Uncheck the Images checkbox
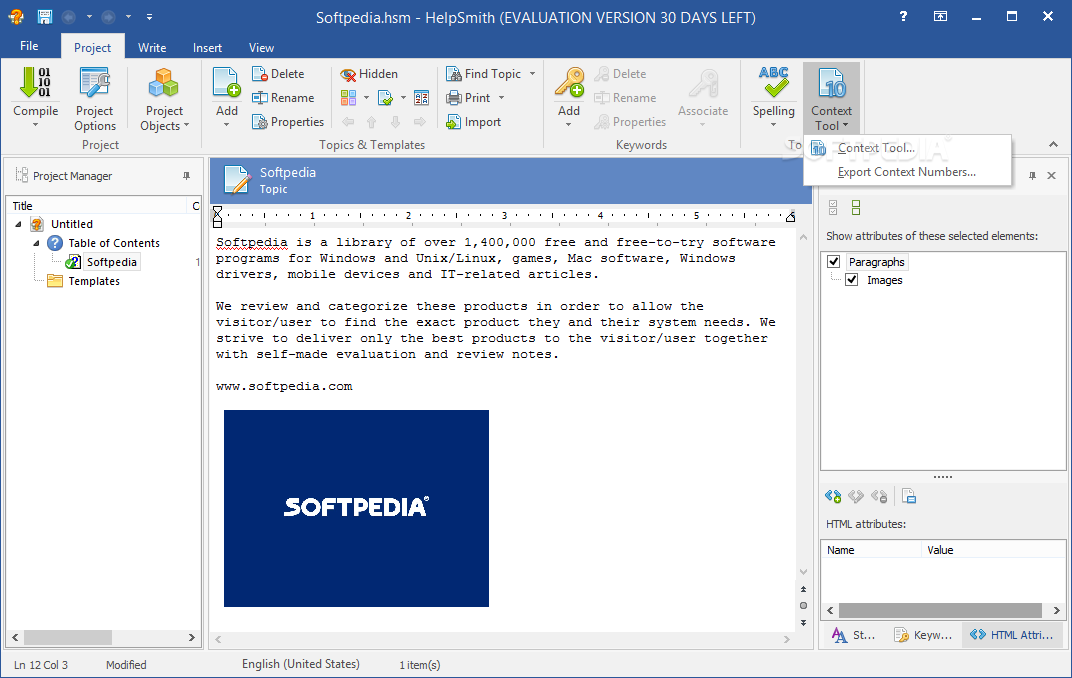Screen dimensions: 1072x678 (852, 280)
